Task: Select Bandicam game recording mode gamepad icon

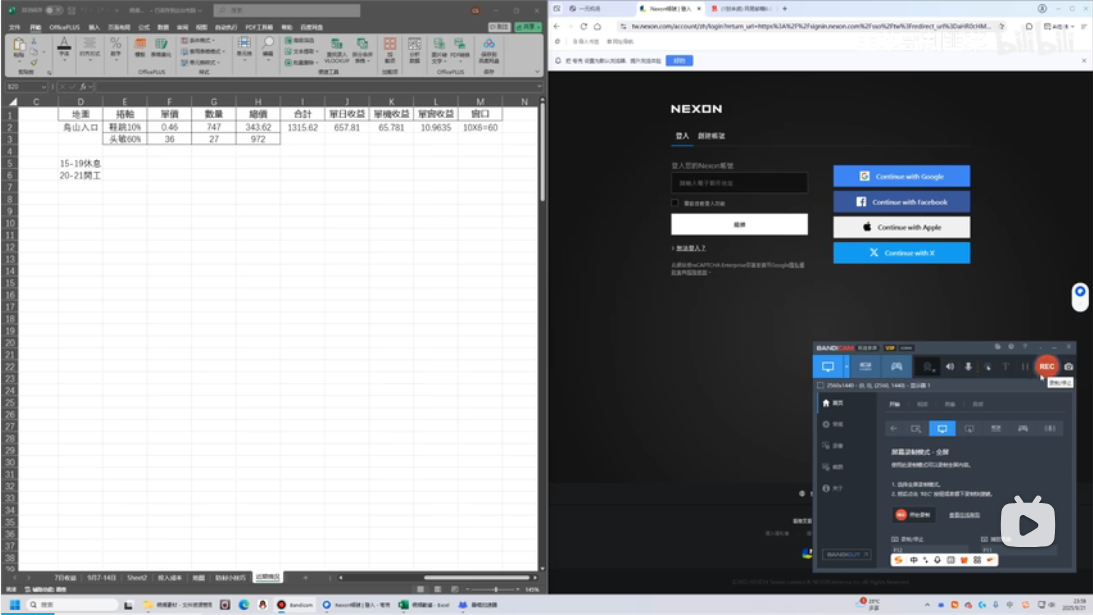Action: [x=896, y=366]
